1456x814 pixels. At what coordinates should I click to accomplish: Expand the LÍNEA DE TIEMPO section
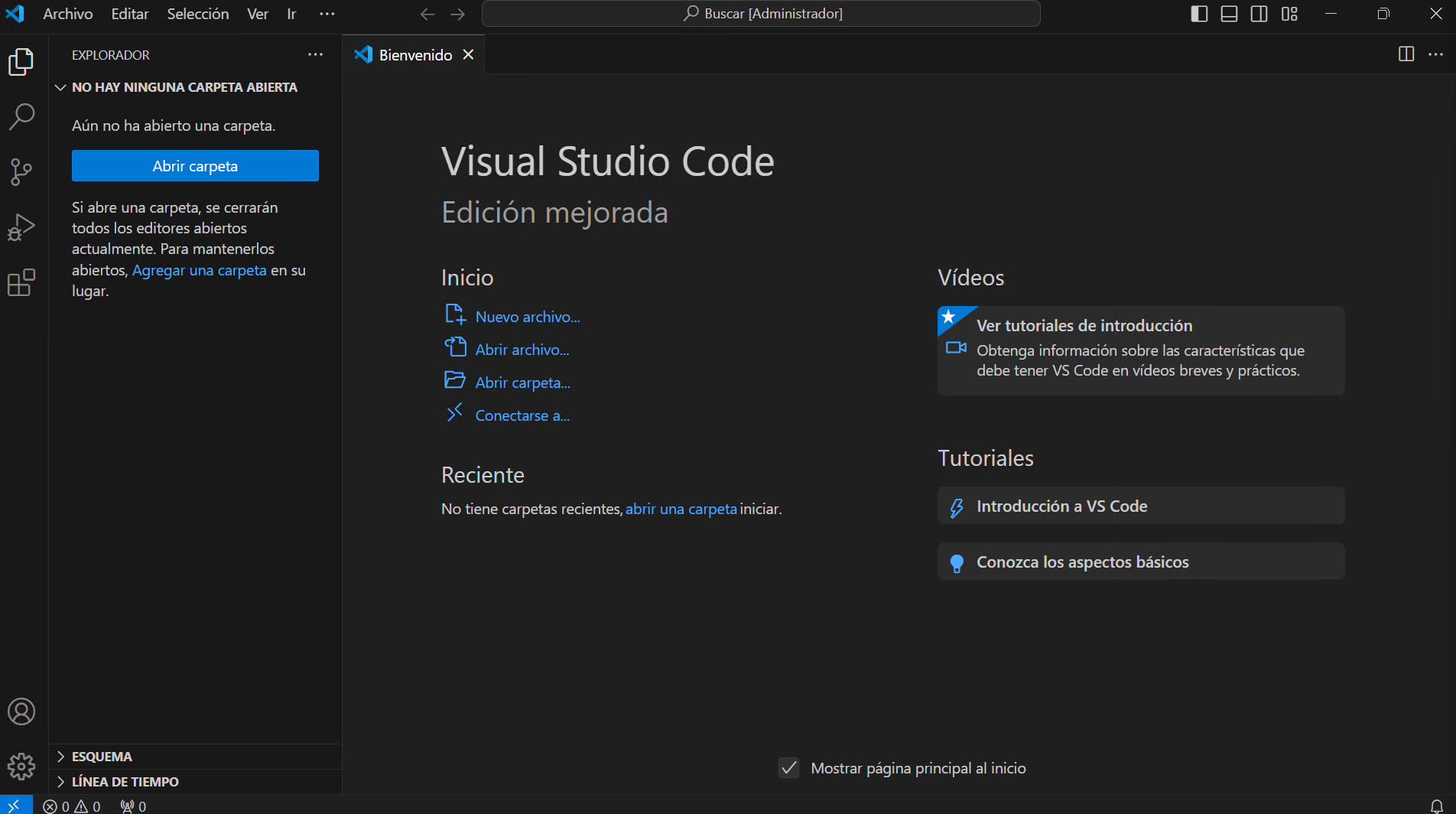(195, 782)
